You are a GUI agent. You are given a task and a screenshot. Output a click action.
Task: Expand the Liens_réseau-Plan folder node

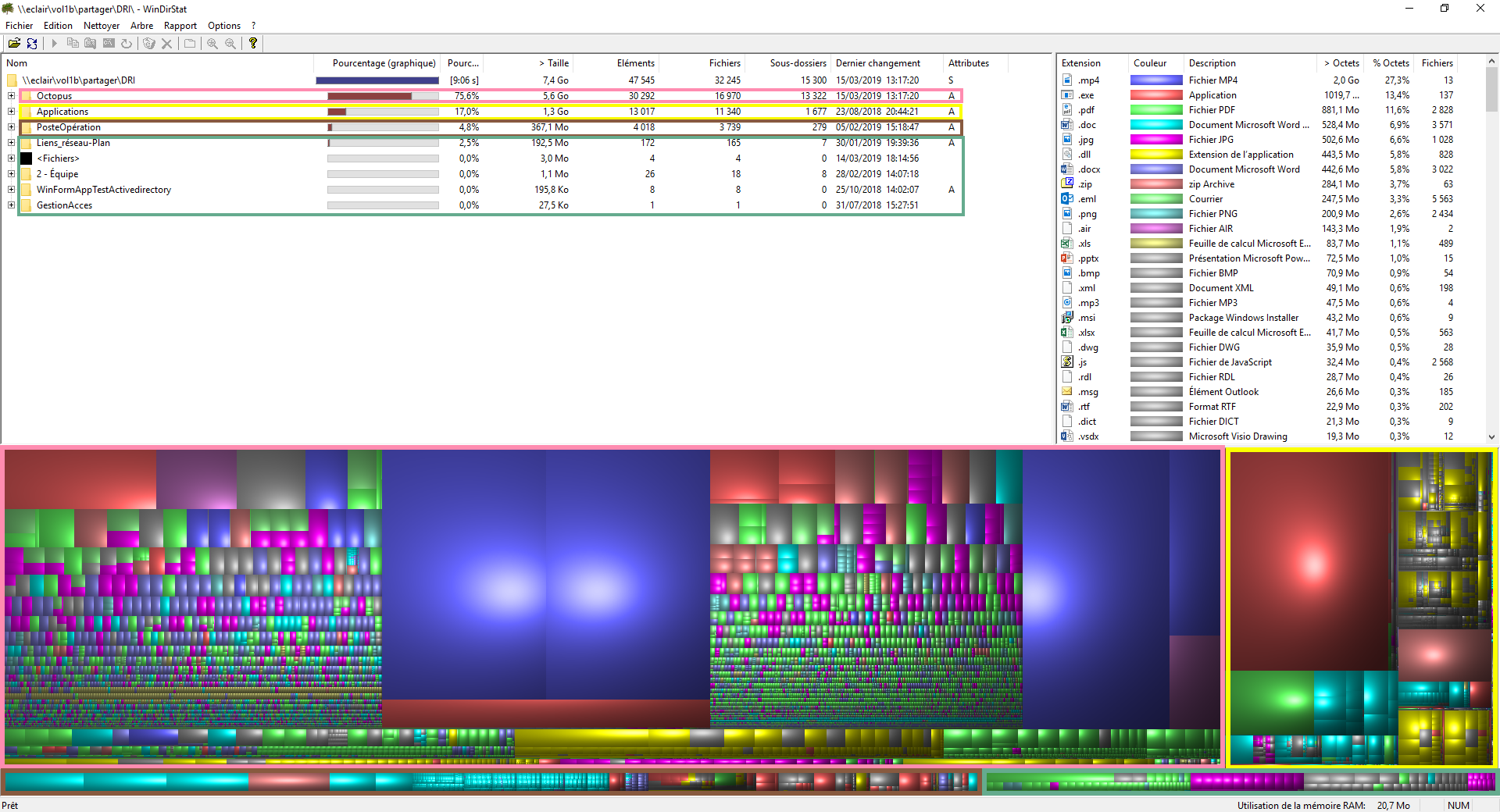(11, 143)
